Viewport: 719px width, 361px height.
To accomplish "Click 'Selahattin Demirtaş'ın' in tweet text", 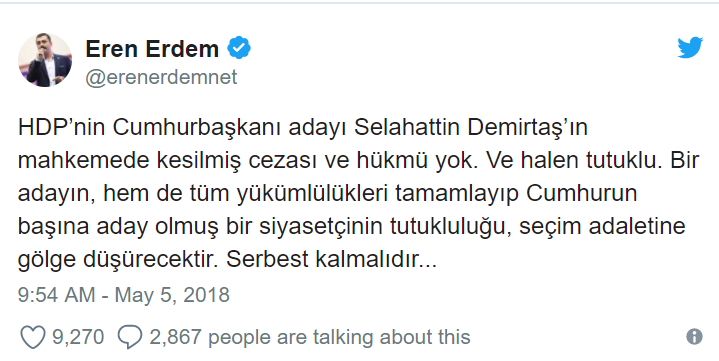I will pos(471,128).
